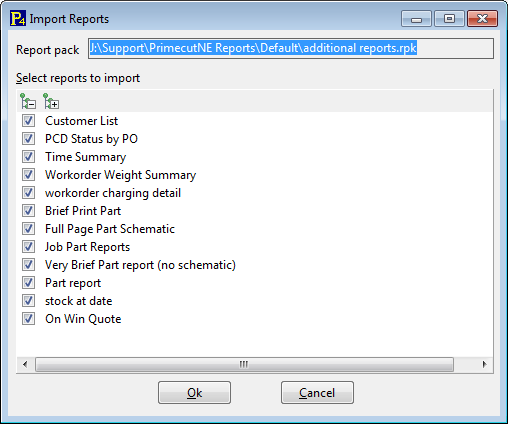Disable the Time Summary report checkbox
The image size is (508, 424).
tap(28, 157)
